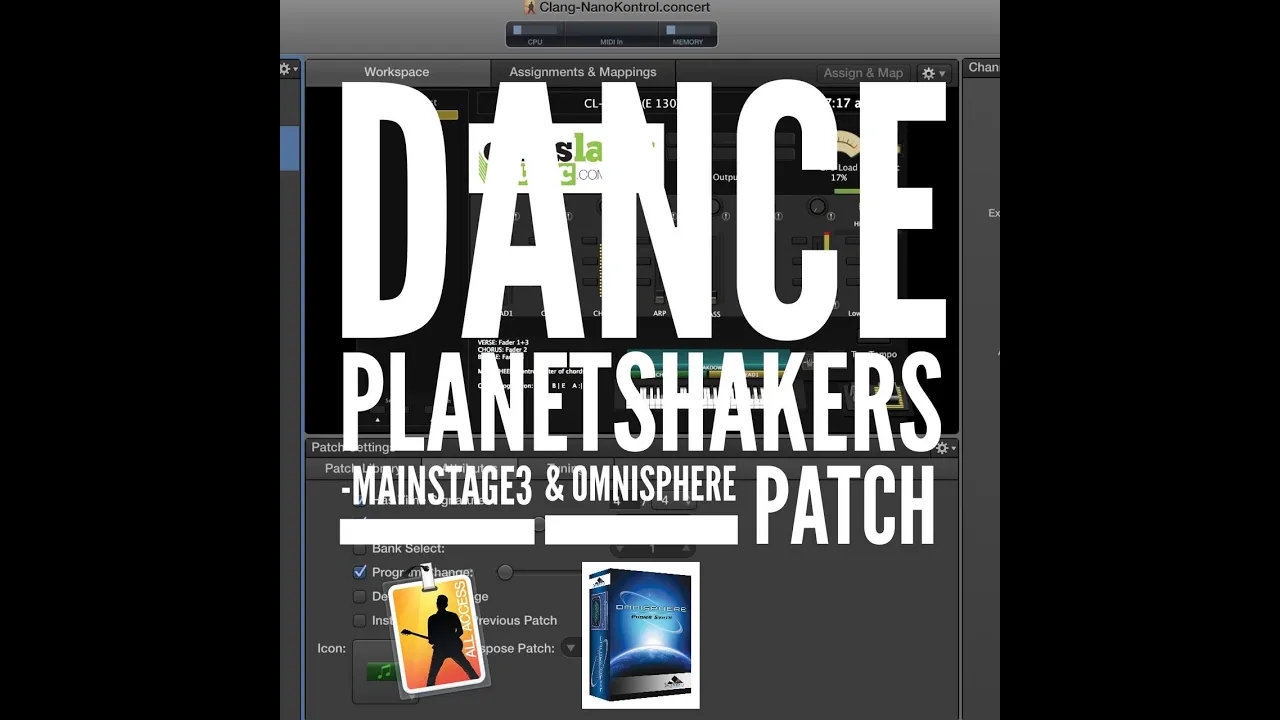This screenshot has width=1280, height=720.
Task: Toggle the Previous Patch silence checkbox
Action: point(360,620)
